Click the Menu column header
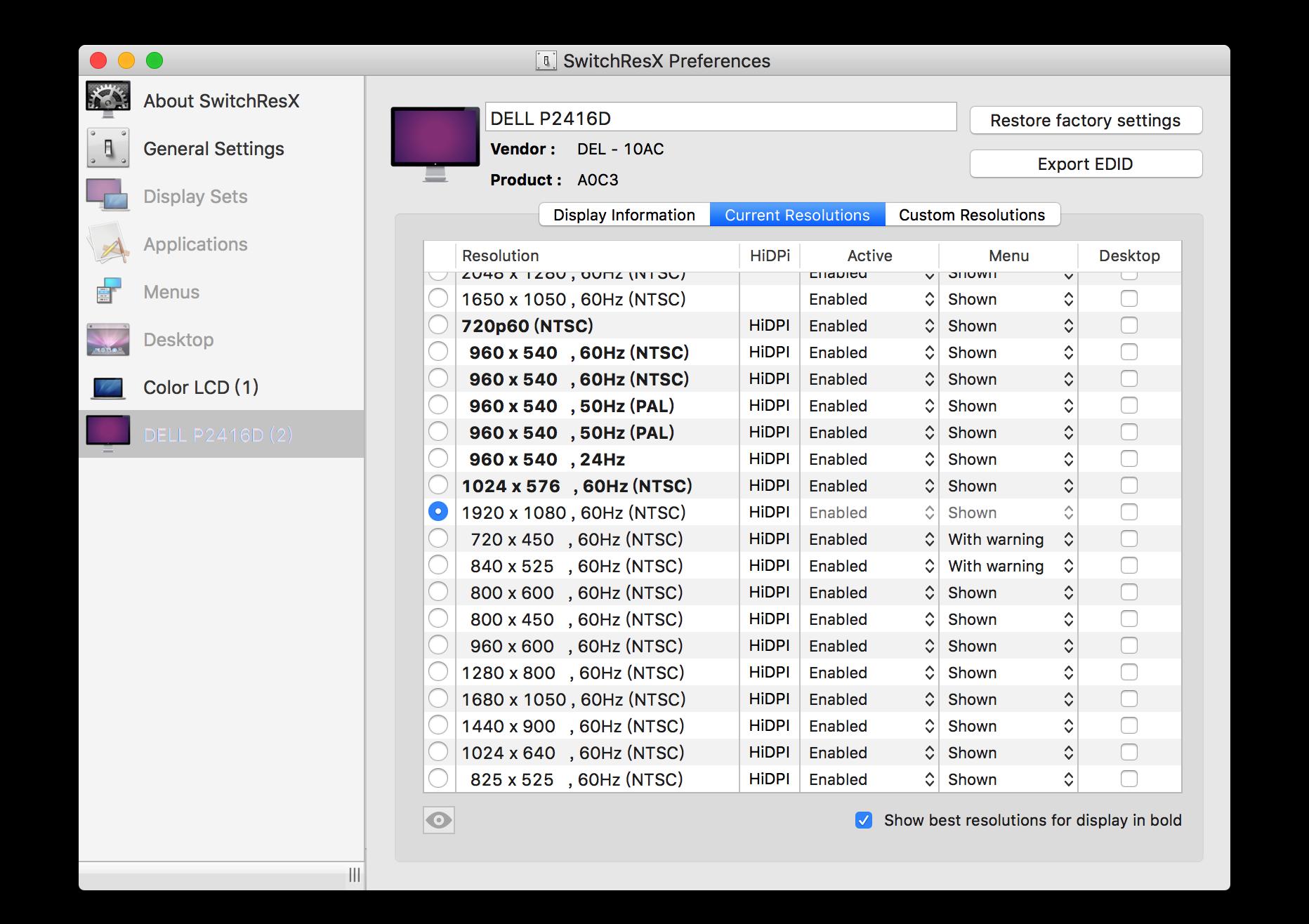The height and width of the screenshot is (924, 1309). point(1008,256)
